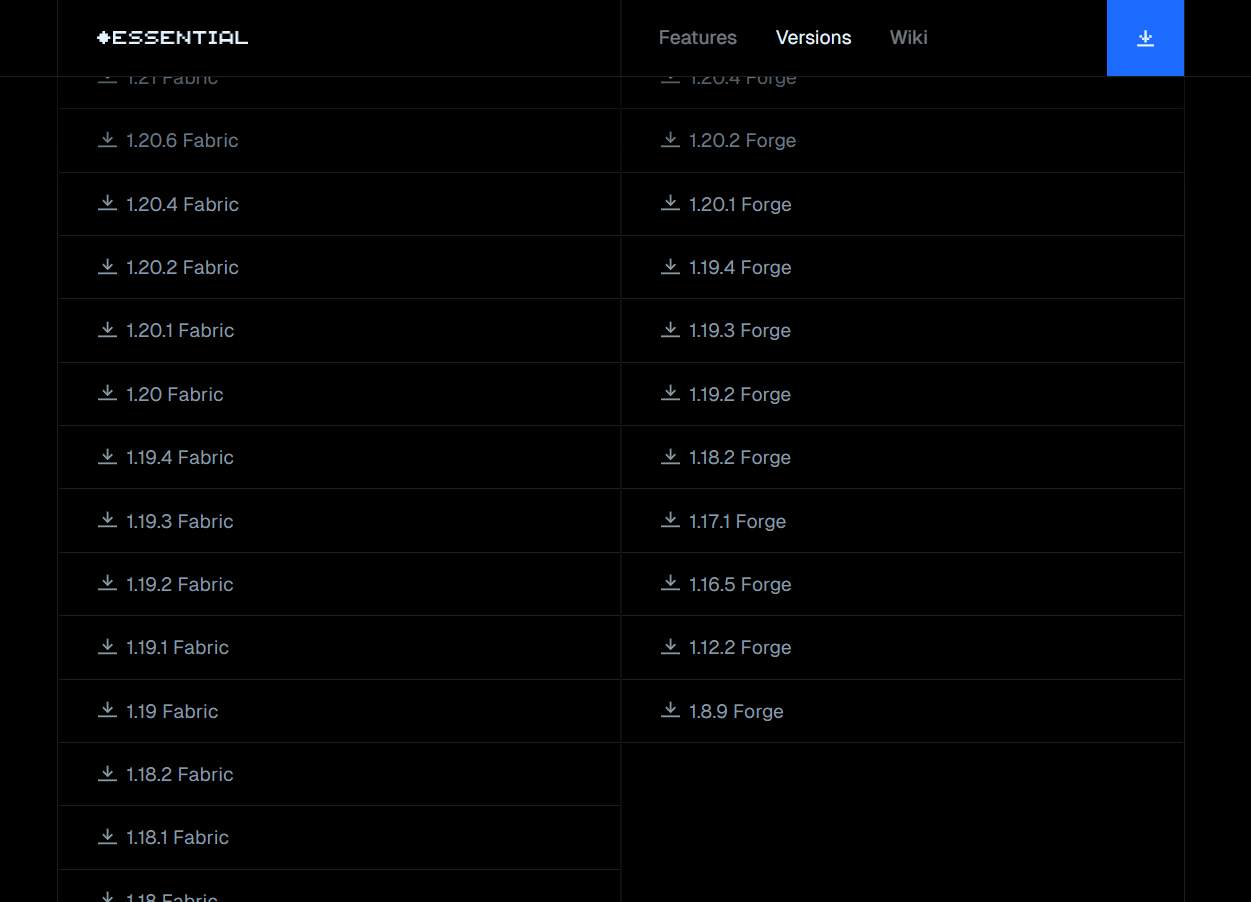Open the Wiki link

click(x=908, y=38)
